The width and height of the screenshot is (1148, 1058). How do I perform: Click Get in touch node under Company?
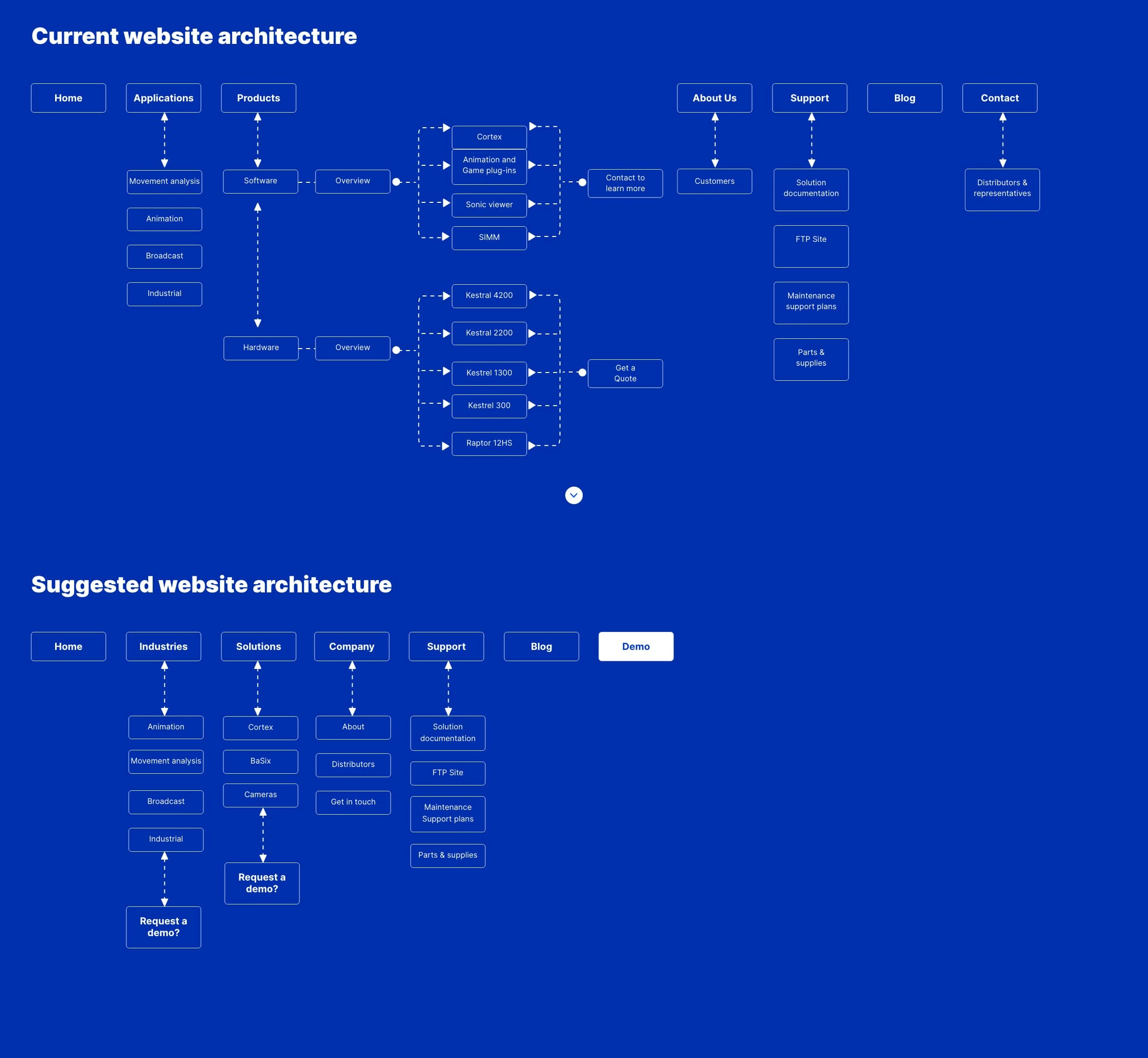(352, 801)
